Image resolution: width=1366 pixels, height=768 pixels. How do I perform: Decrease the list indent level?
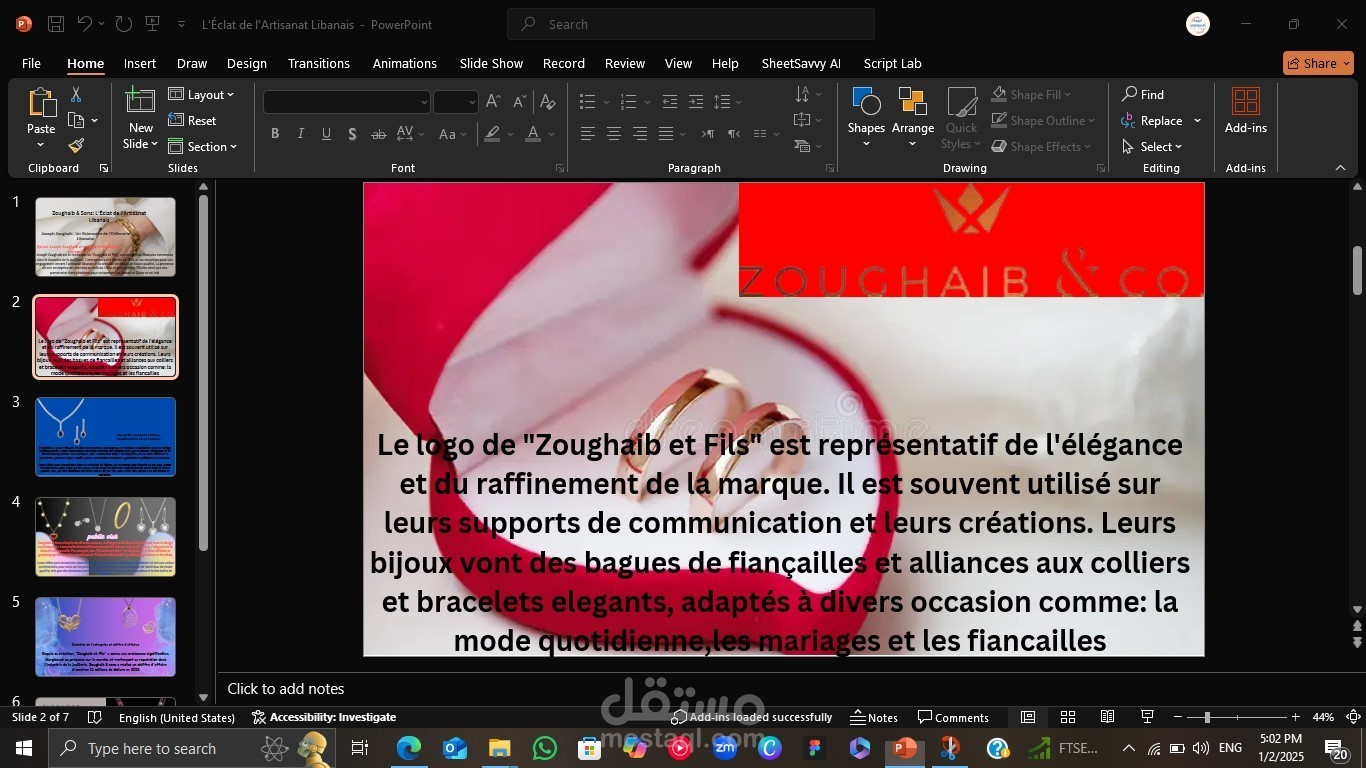click(669, 102)
